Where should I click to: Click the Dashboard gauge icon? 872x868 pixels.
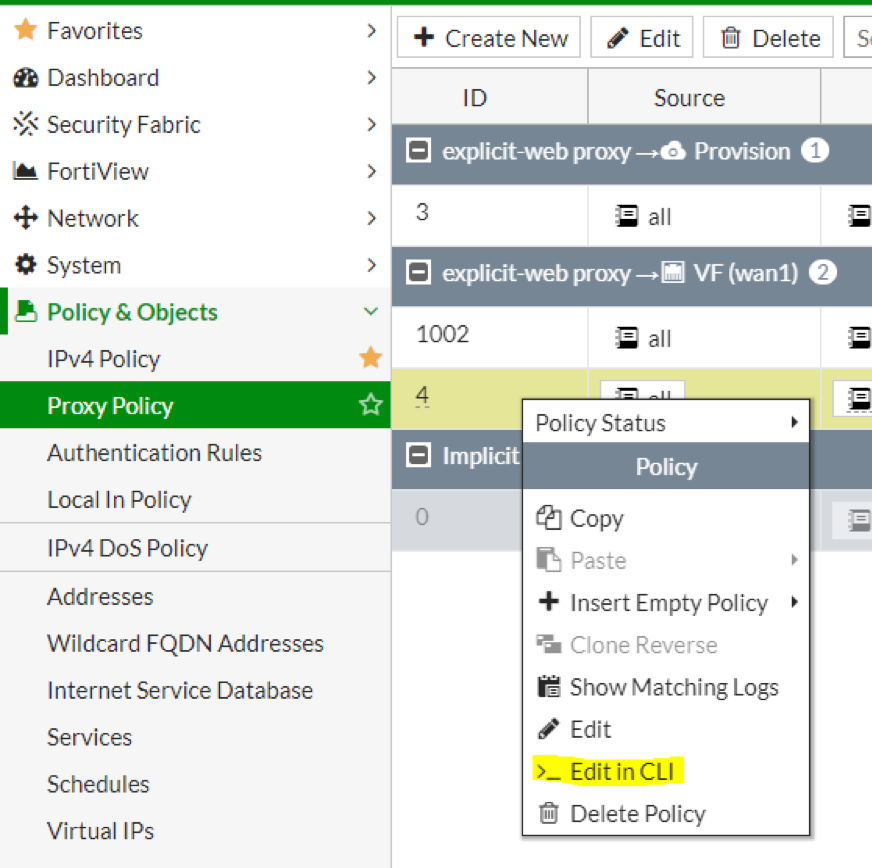click(26, 78)
